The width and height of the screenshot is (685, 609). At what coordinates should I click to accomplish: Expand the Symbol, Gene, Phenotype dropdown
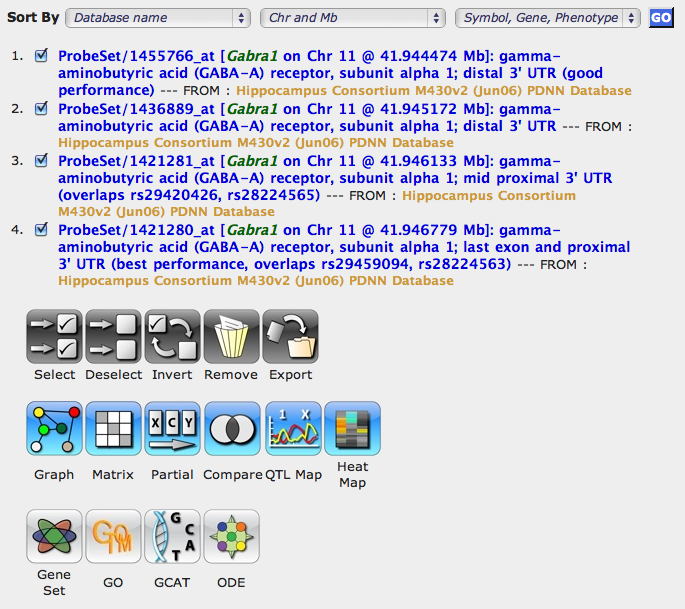coord(548,18)
